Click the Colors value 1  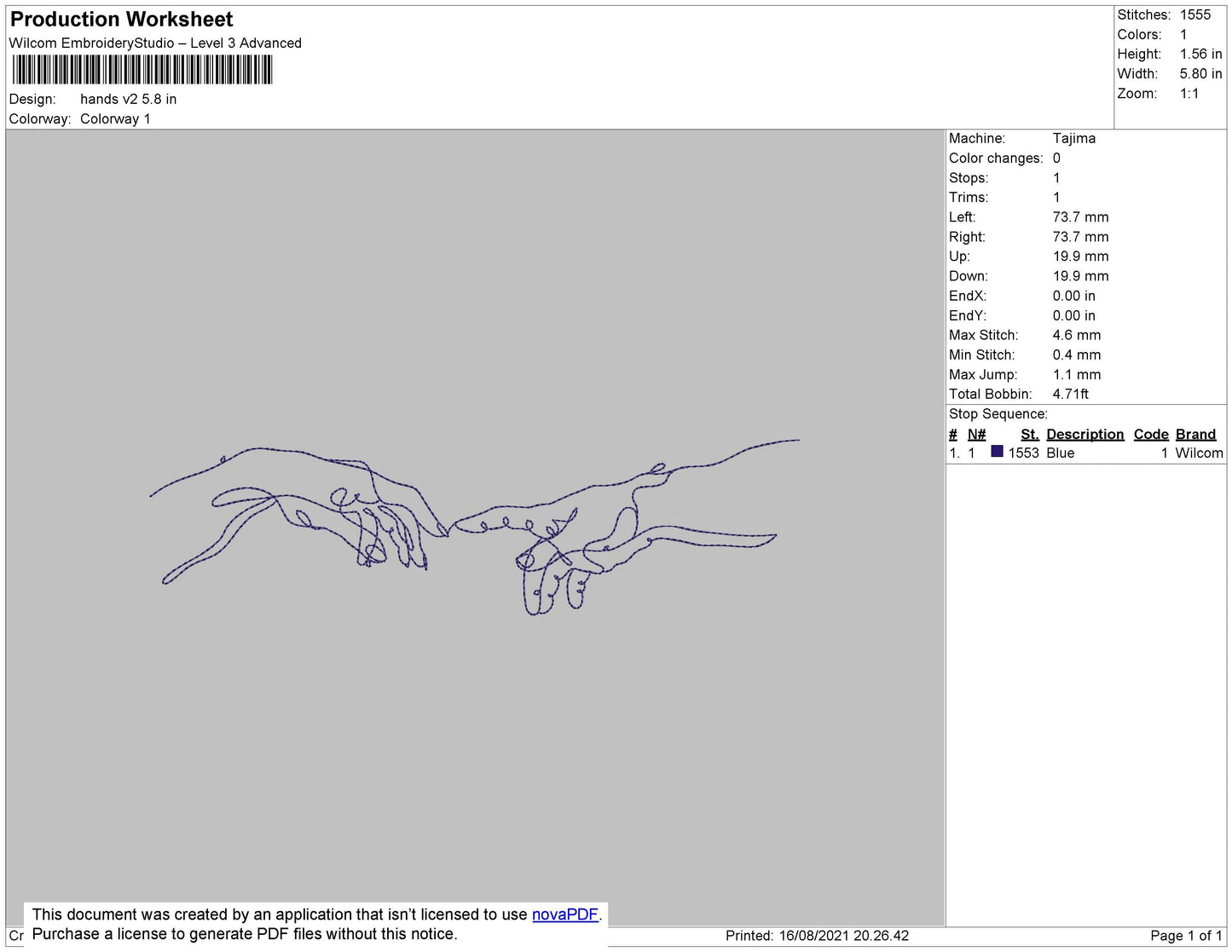click(x=1183, y=34)
